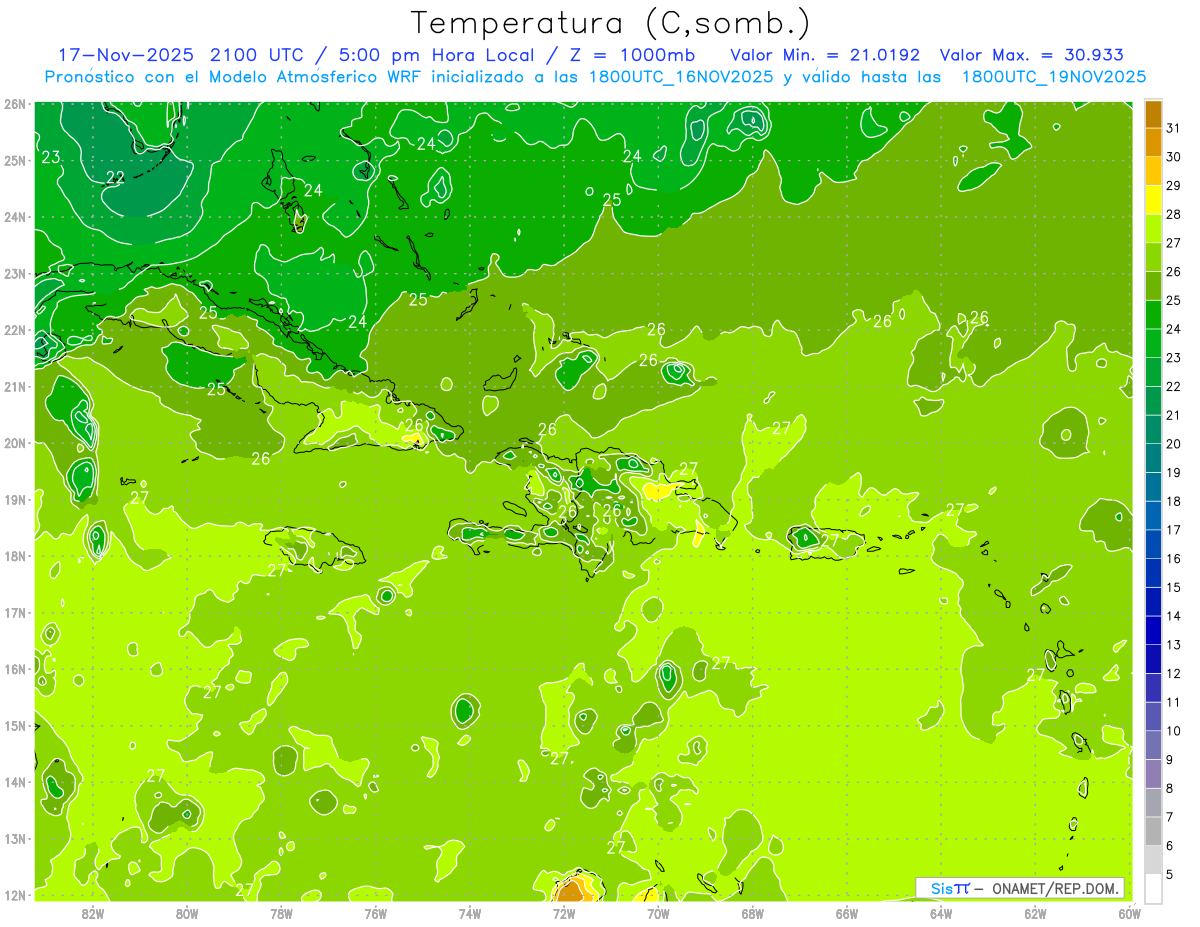Viewport: 1200px width, 927px height.
Task: Pick the green swatch between 24 and 25
Action: pos(1153,314)
